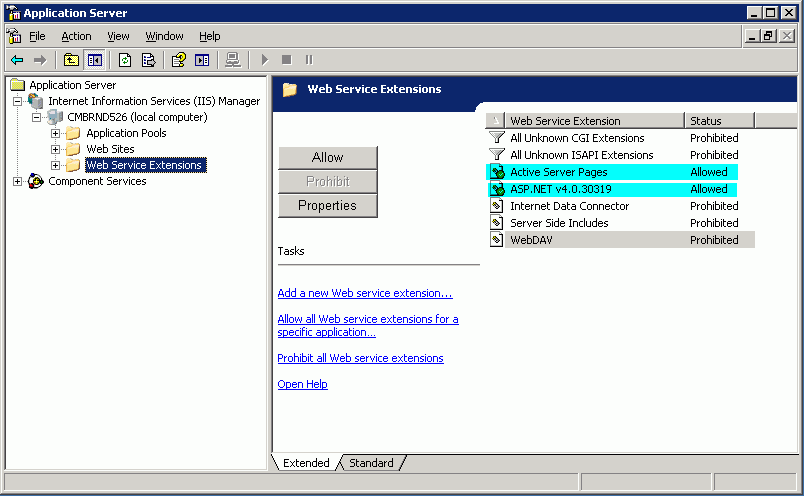Image resolution: width=804 pixels, height=496 pixels.
Task: Collapse the Internet Information Services (IIS) Manager node
Action: (x=17, y=101)
